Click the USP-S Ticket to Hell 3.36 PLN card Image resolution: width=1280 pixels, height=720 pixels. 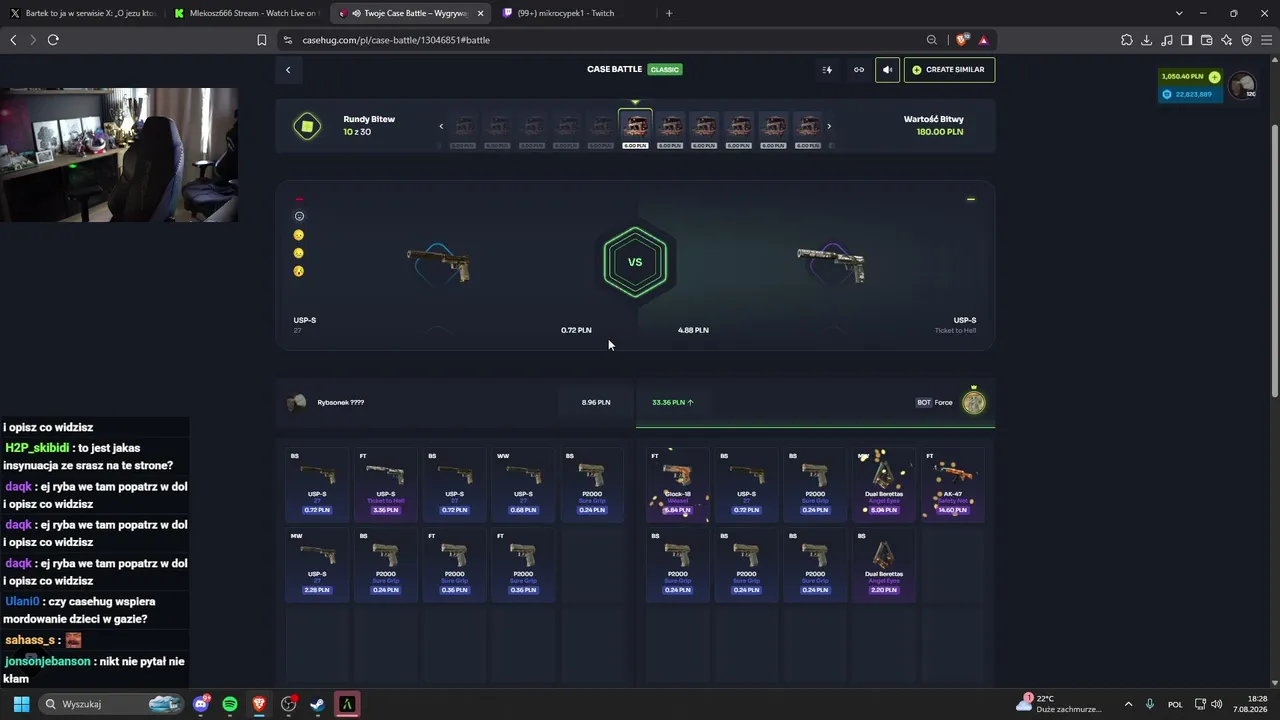click(x=386, y=485)
